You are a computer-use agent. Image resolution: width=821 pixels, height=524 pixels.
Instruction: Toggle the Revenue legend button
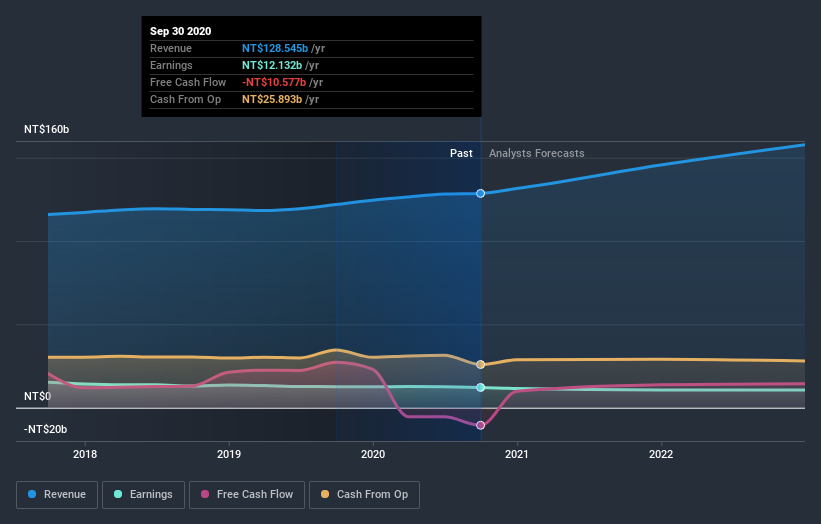(57, 495)
